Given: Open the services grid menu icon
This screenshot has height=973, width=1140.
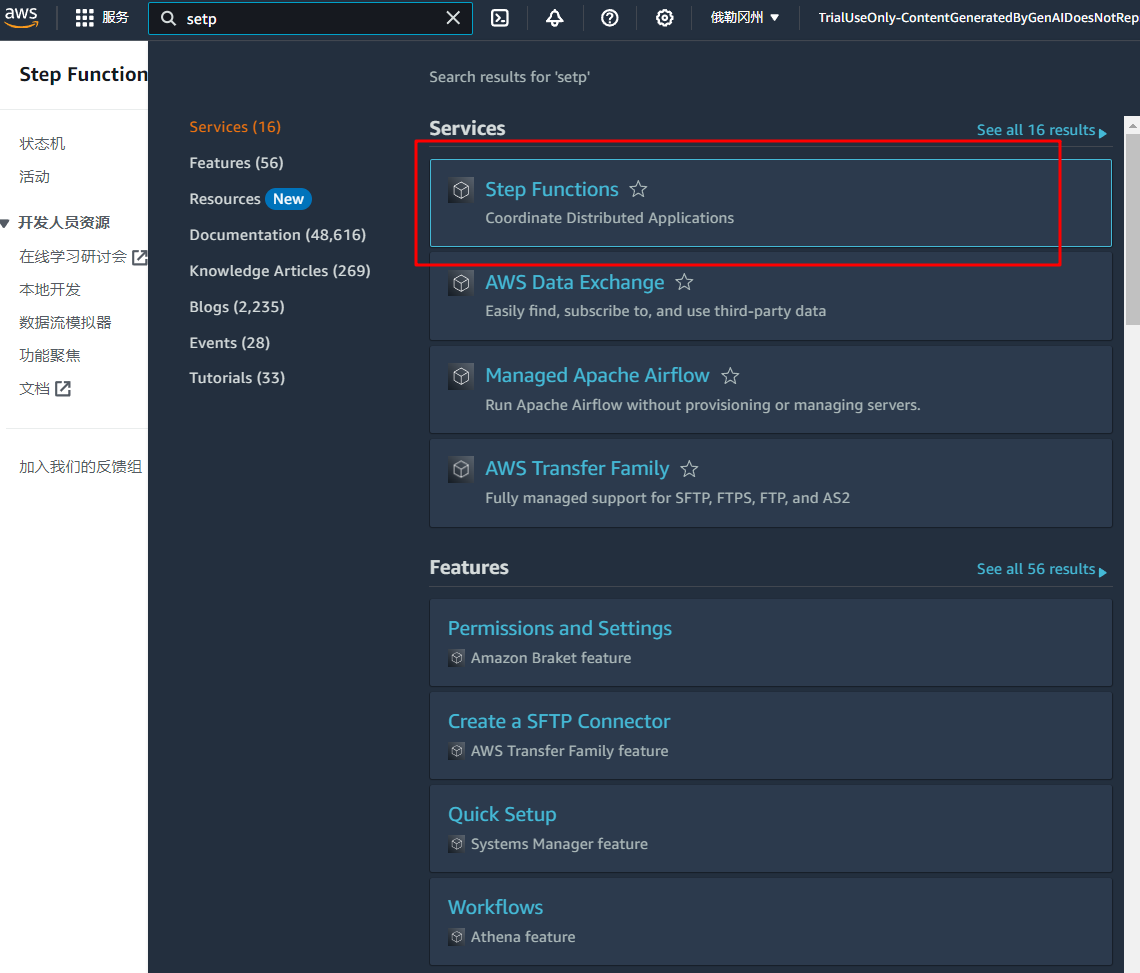Looking at the screenshot, I should point(84,17).
